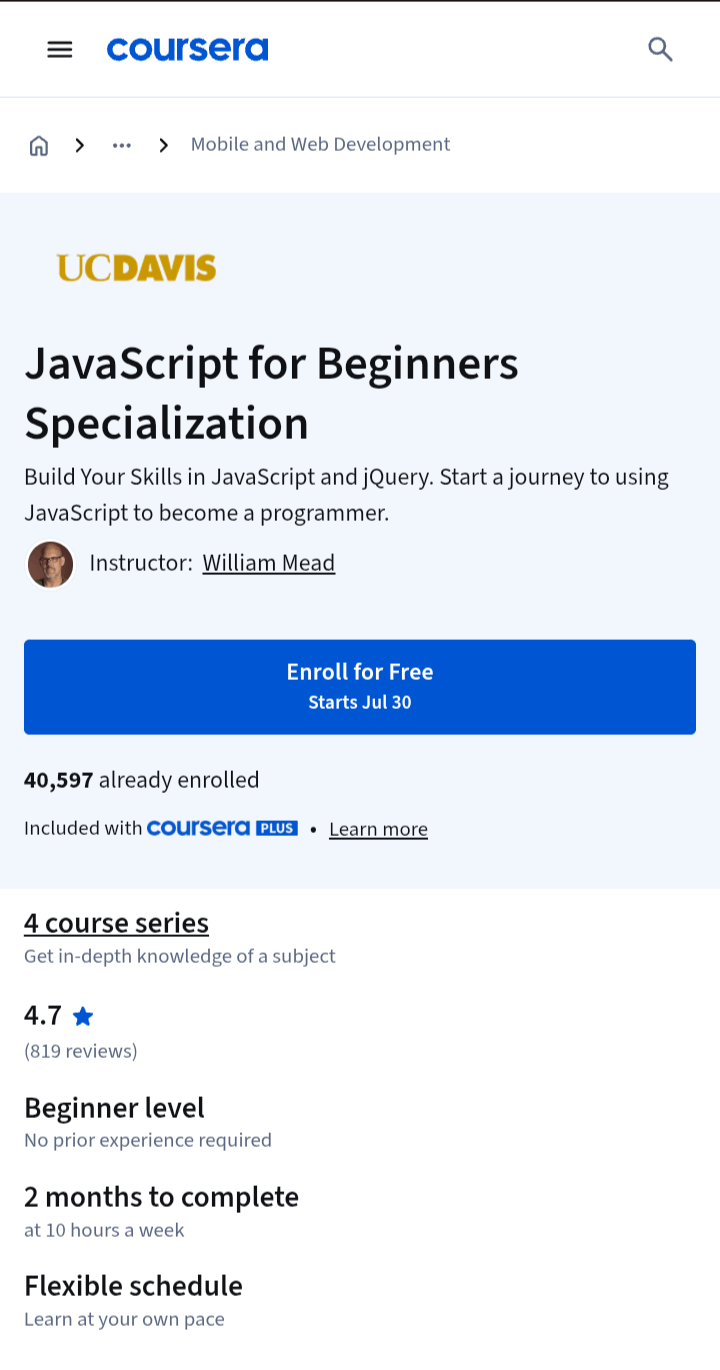The width and height of the screenshot is (720, 1370).
Task: Expand the collapsed breadcrumb ellipsis
Action: (122, 145)
